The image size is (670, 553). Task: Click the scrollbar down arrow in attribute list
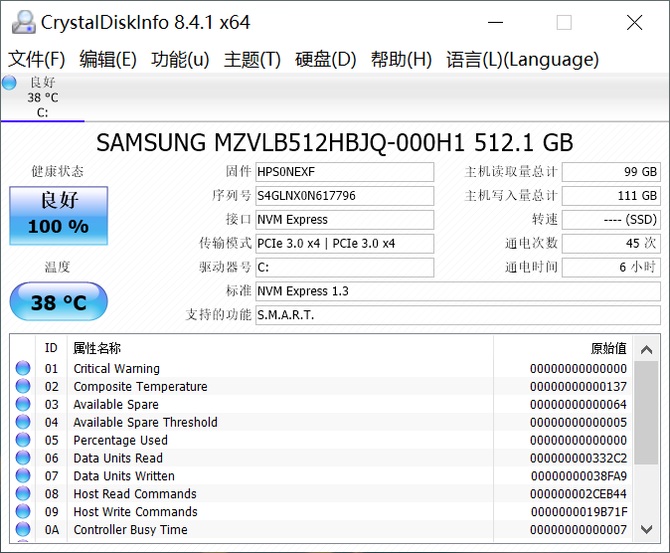646,529
